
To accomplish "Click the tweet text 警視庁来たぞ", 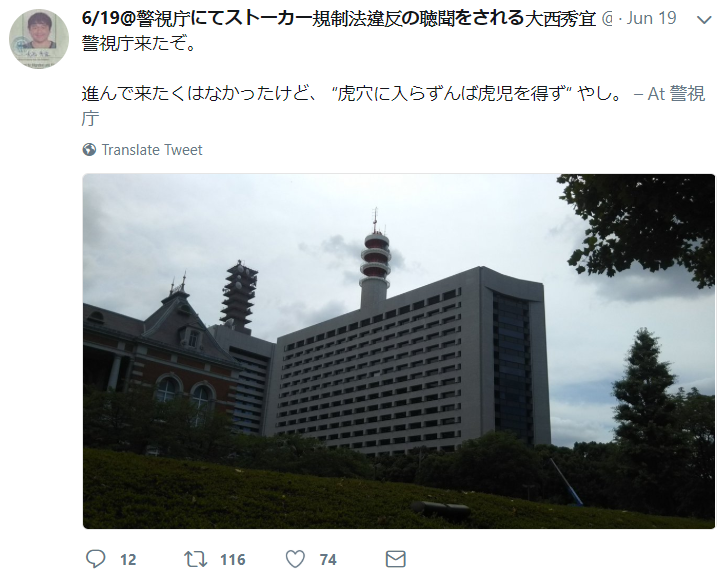I will [139, 44].
